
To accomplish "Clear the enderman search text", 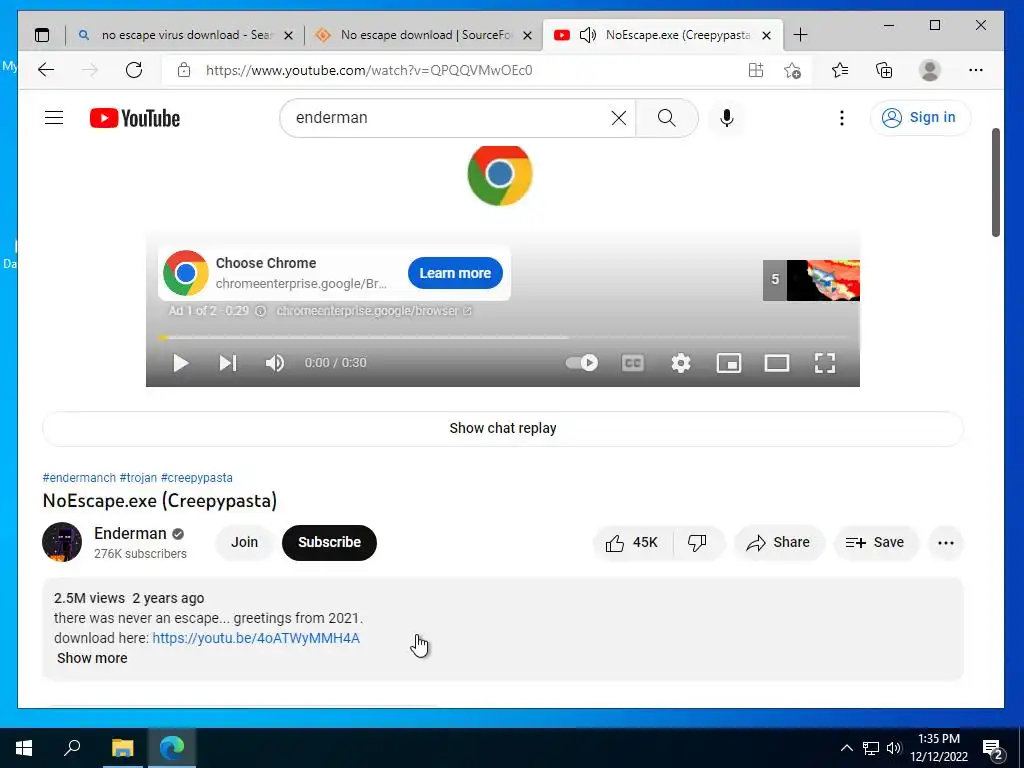I will coord(618,118).
